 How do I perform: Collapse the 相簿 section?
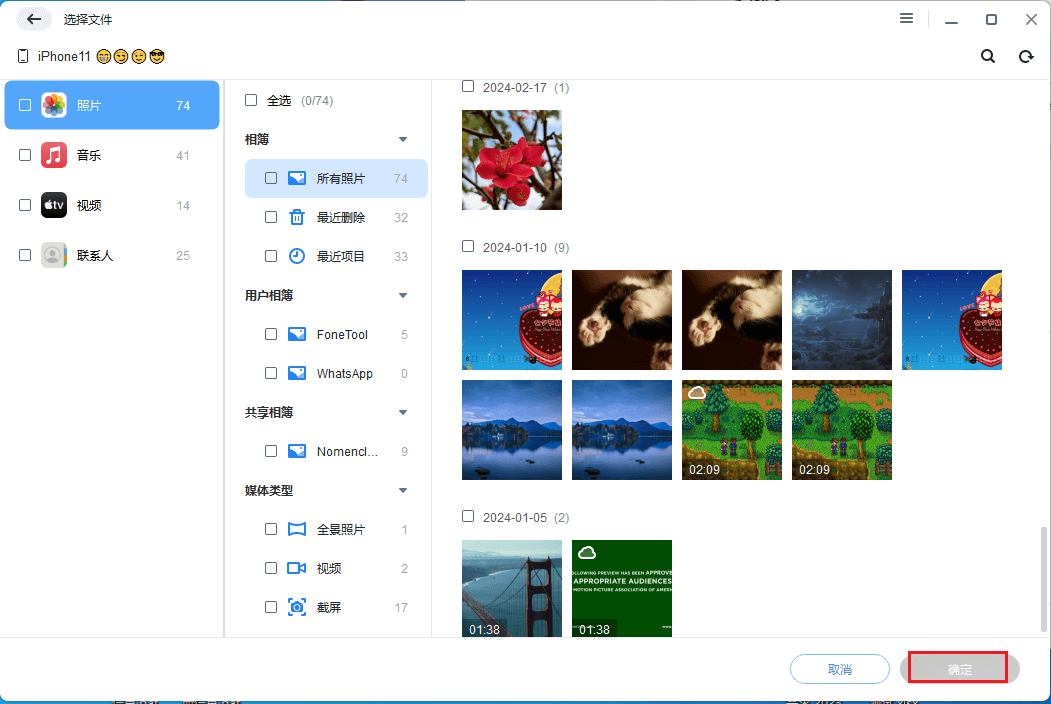point(403,139)
